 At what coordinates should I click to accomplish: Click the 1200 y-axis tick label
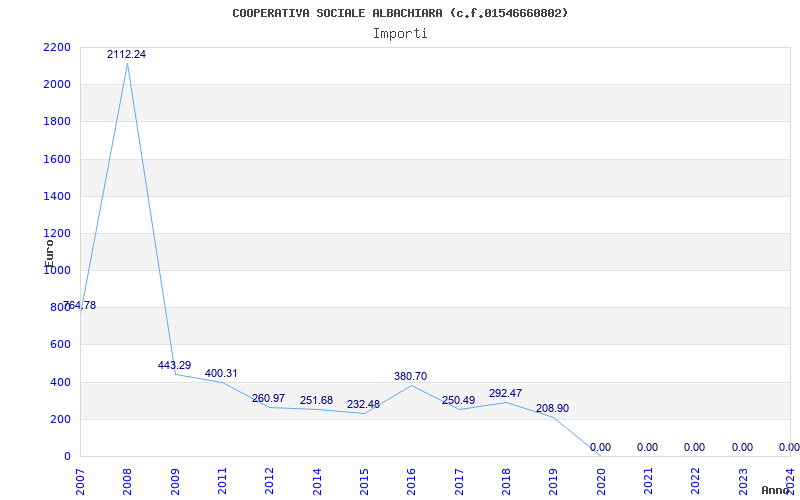pyautogui.click(x=57, y=234)
